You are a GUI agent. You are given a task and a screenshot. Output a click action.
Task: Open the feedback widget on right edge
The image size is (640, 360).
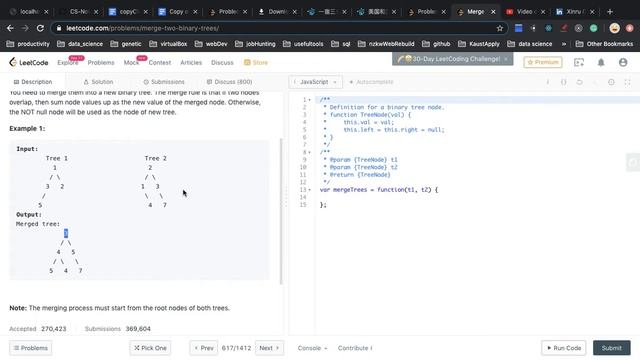633,162
